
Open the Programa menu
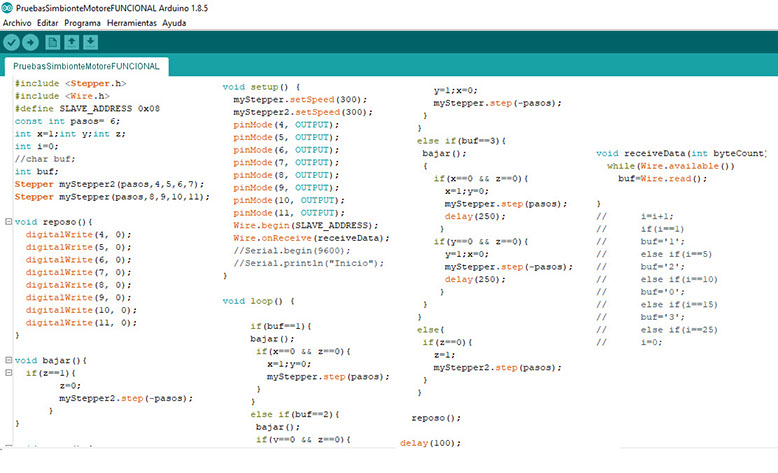(82, 23)
